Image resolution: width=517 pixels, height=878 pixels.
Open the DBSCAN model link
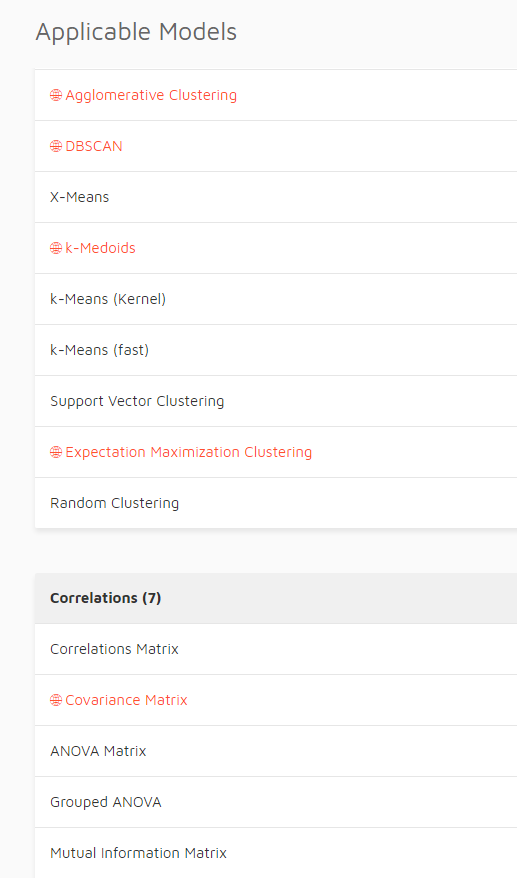coord(94,146)
